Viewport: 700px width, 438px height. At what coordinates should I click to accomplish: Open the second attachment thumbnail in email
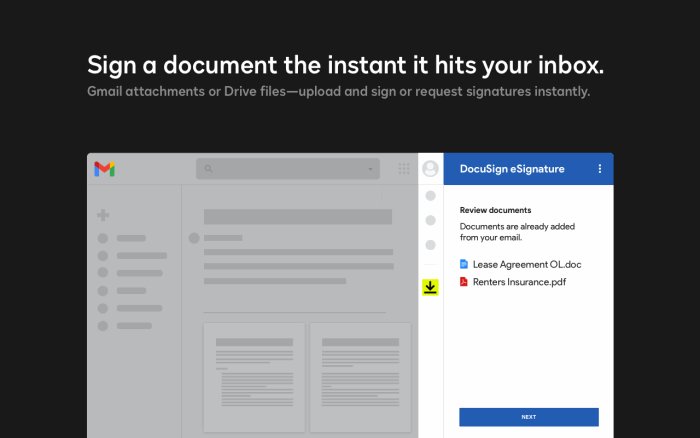(360, 377)
